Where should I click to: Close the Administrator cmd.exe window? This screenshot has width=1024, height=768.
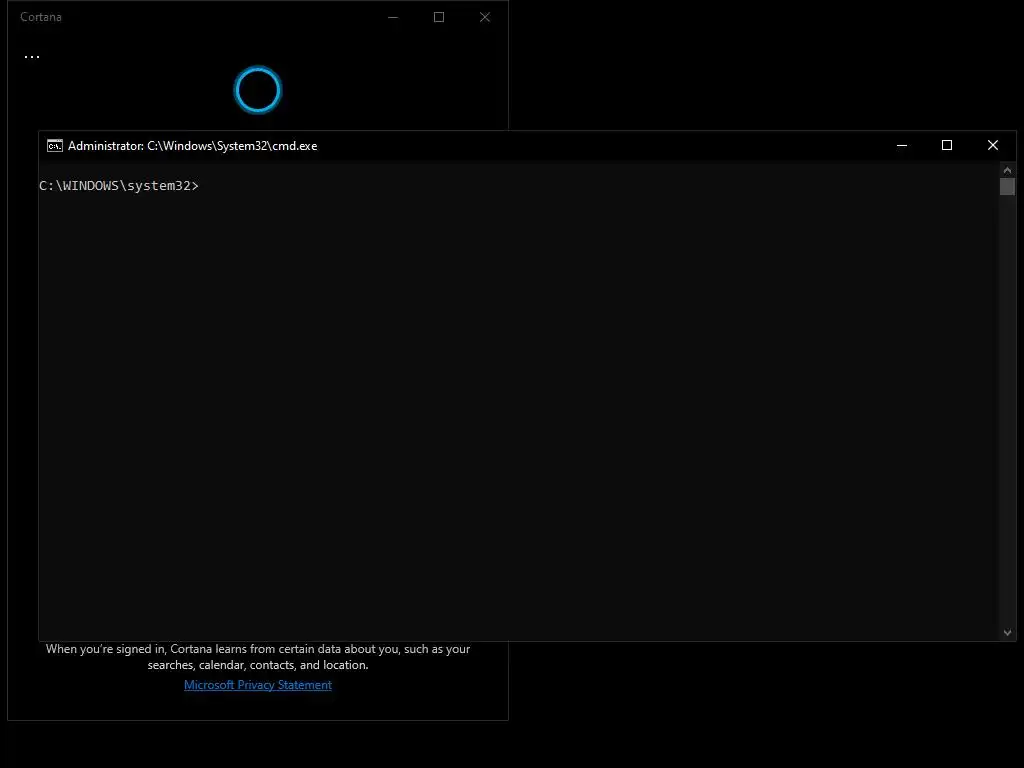(x=993, y=146)
